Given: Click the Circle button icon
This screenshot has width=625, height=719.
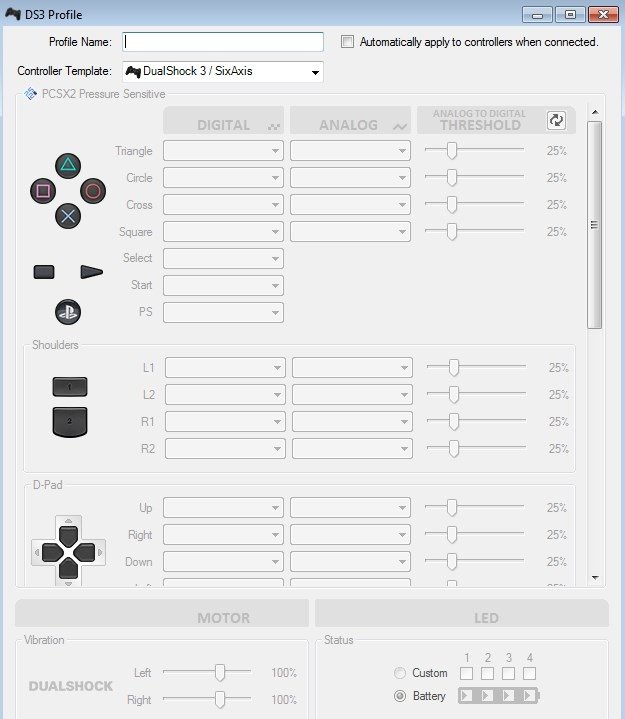Looking at the screenshot, I should pyautogui.click(x=93, y=191).
